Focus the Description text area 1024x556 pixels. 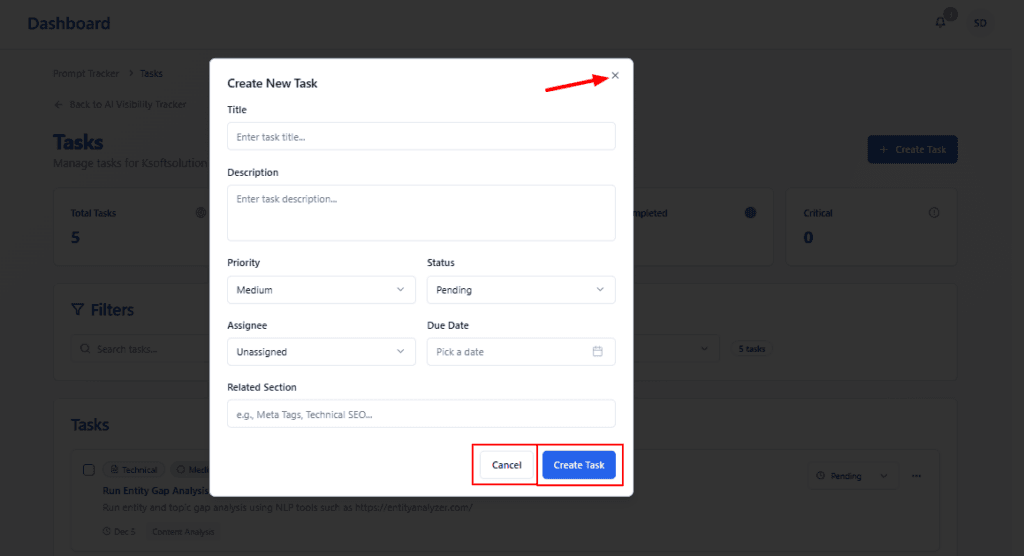421,212
